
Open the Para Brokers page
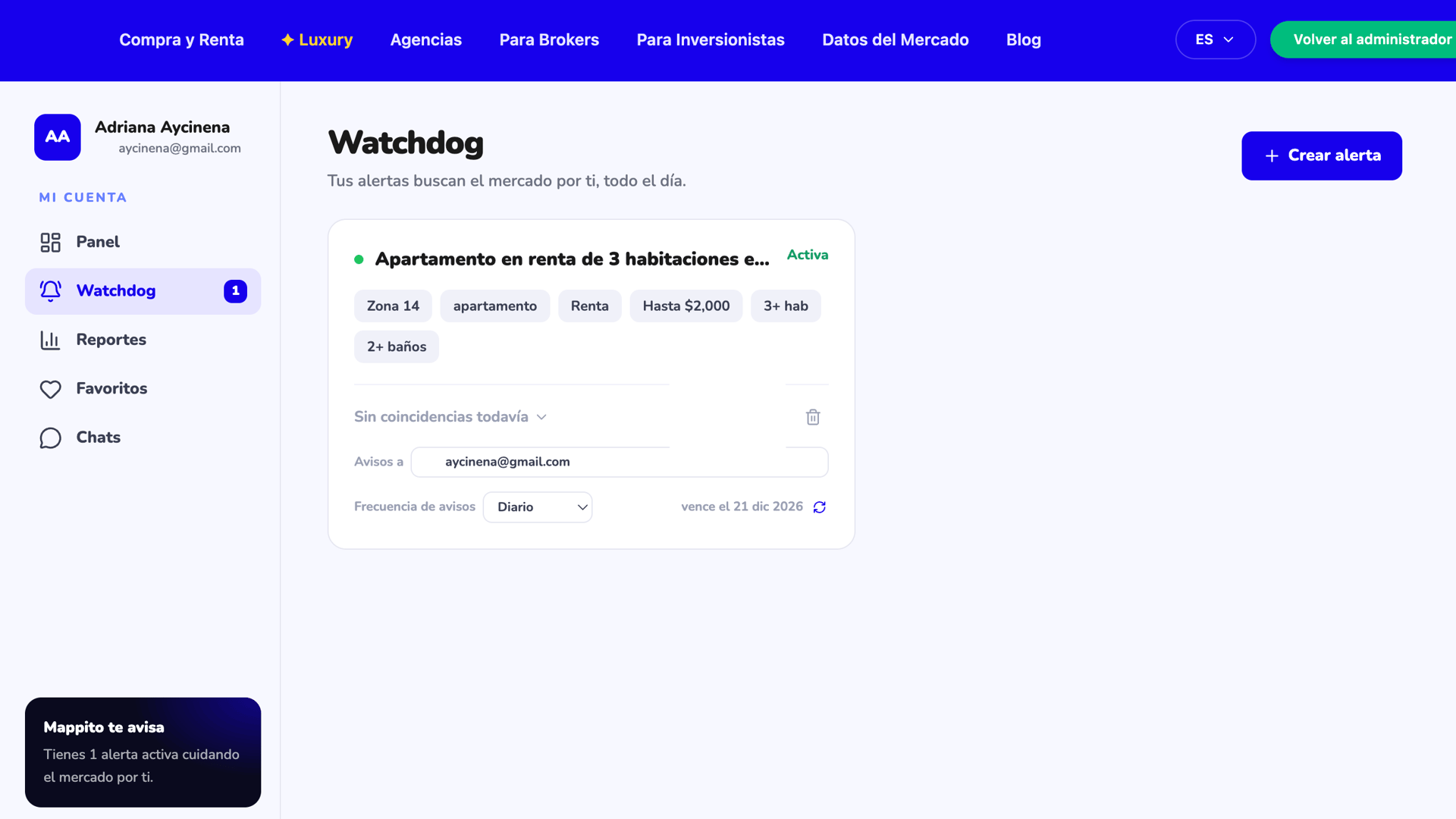click(x=549, y=39)
